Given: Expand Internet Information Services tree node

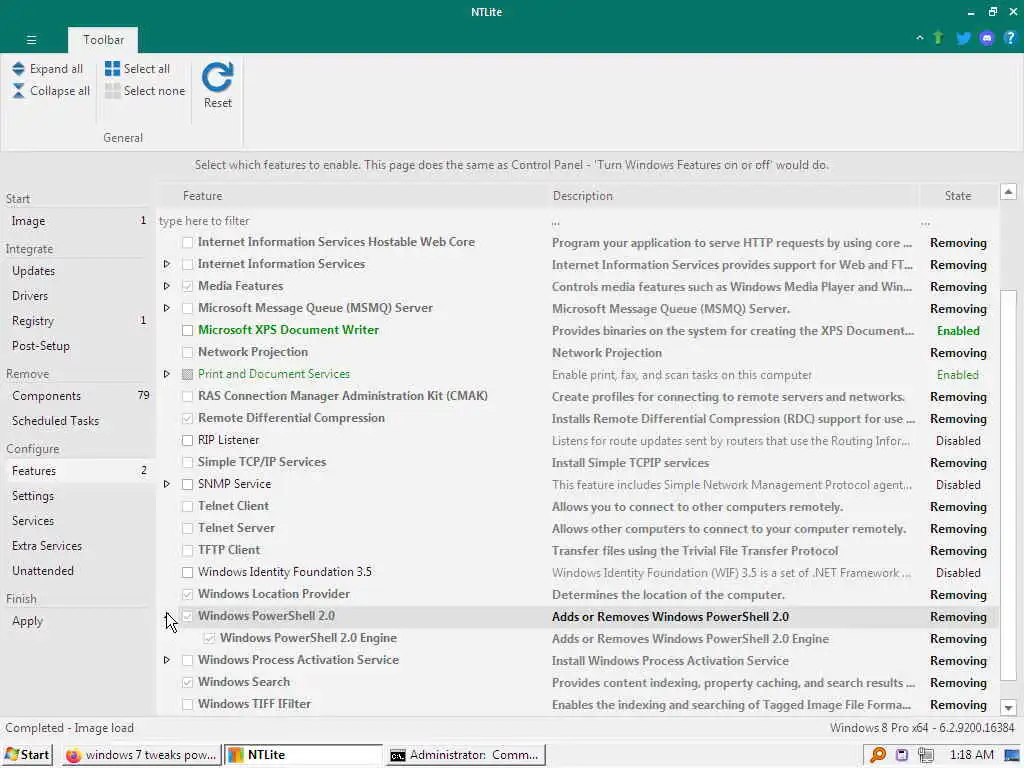Looking at the screenshot, I should coord(167,264).
